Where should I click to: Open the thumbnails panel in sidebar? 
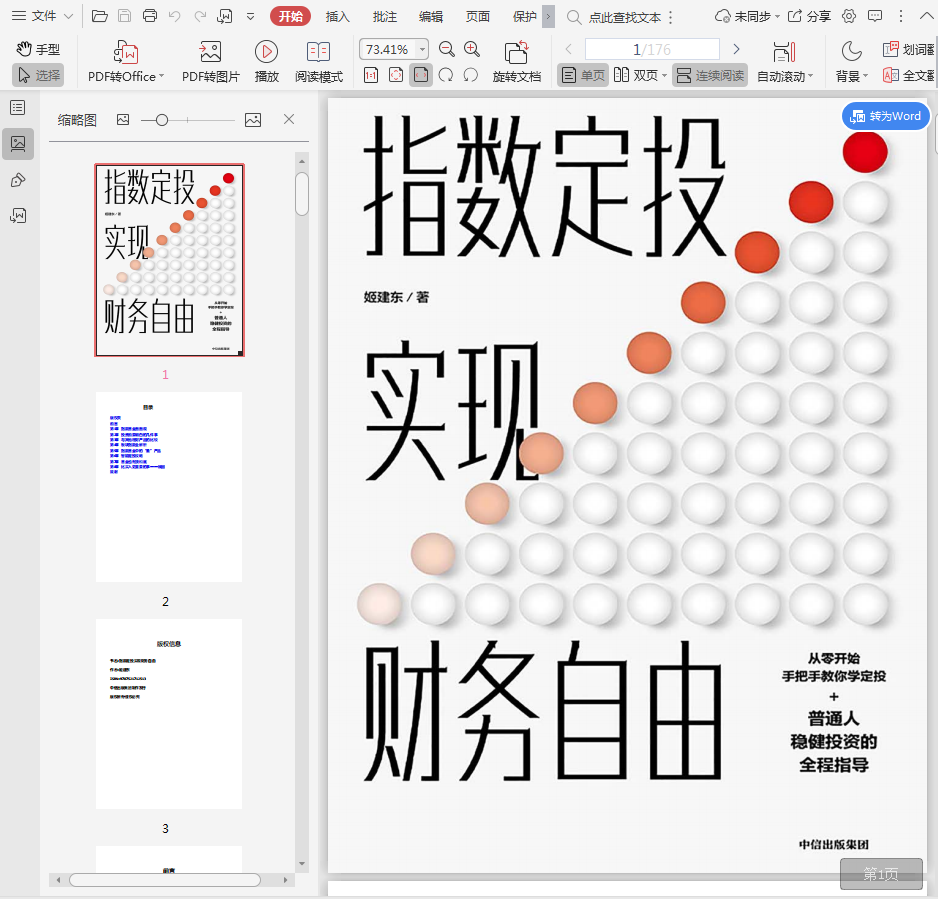coord(18,144)
